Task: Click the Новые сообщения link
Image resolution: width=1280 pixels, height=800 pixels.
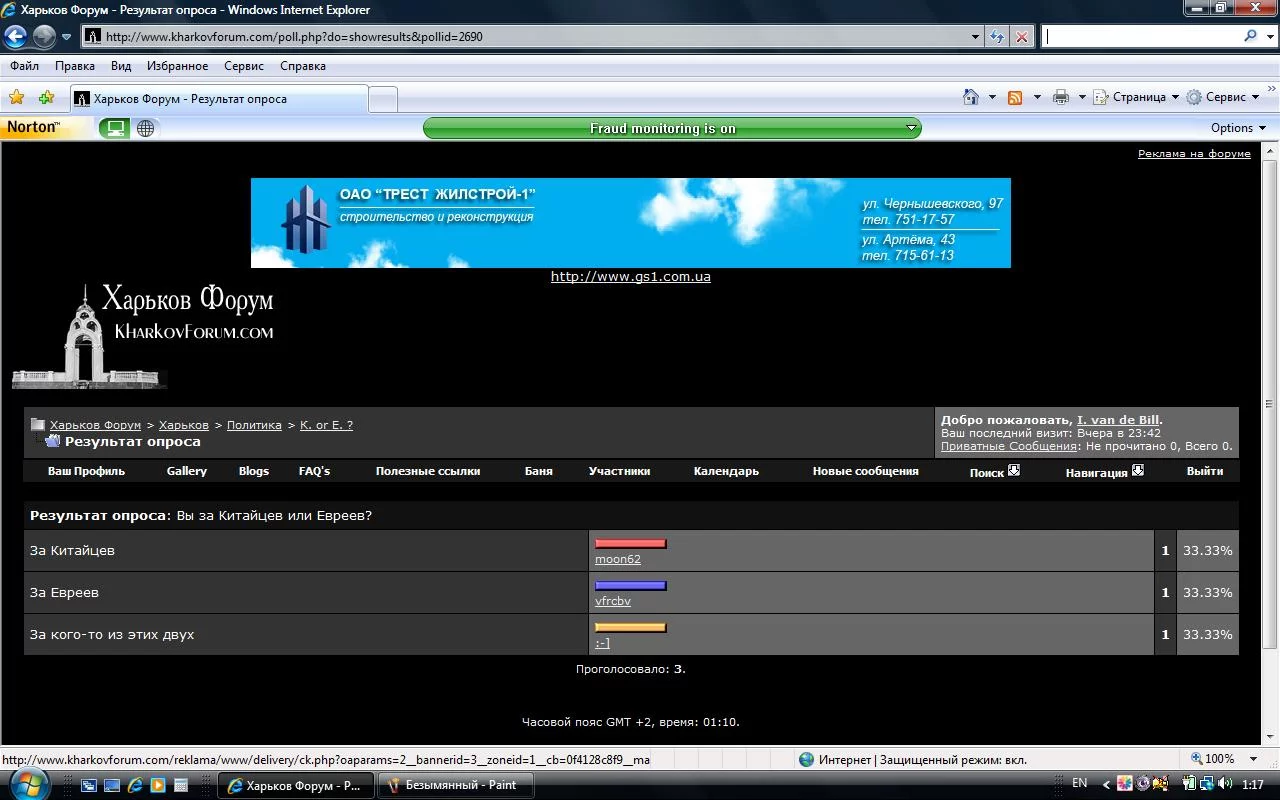Action: [x=865, y=471]
